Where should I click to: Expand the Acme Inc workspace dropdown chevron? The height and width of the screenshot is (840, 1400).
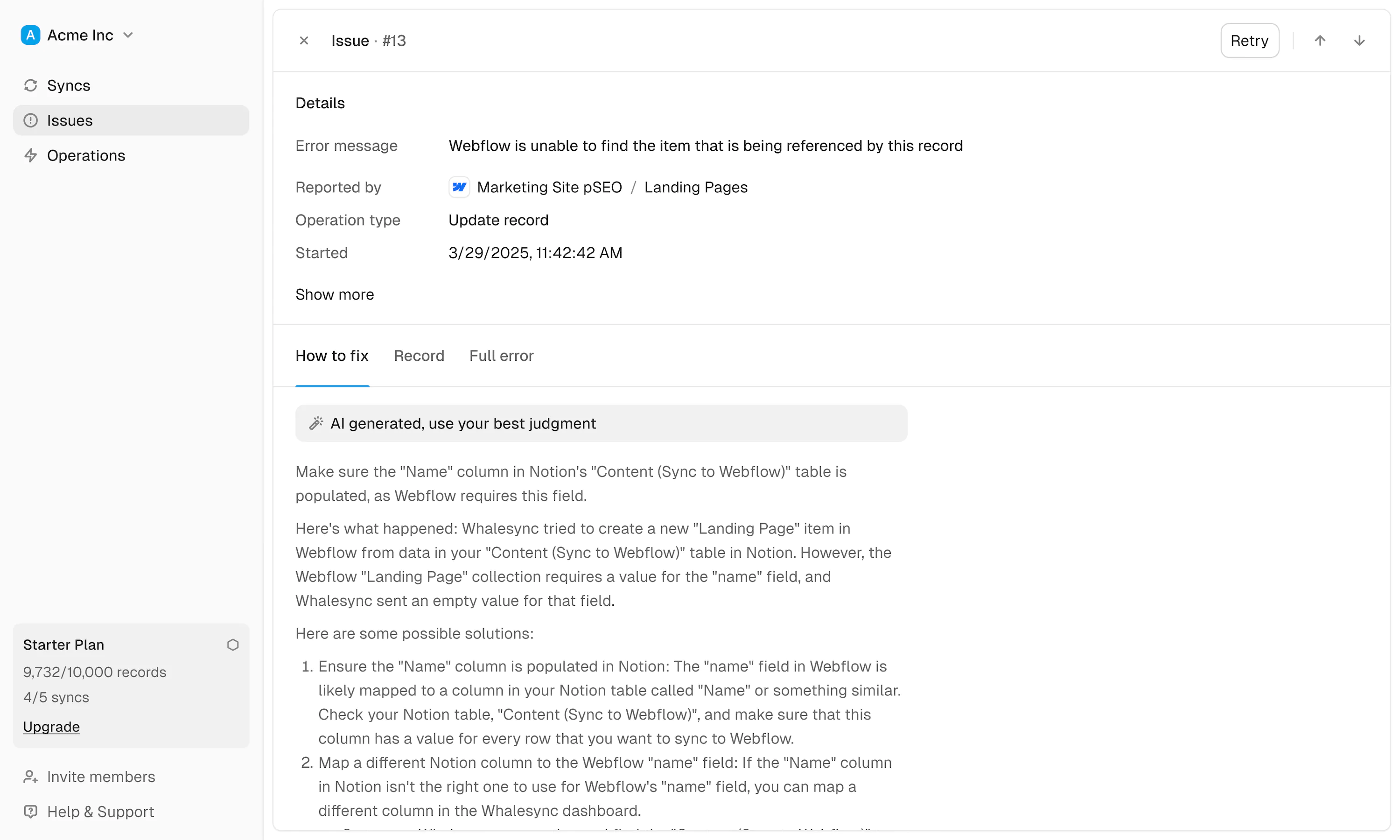coord(128,35)
